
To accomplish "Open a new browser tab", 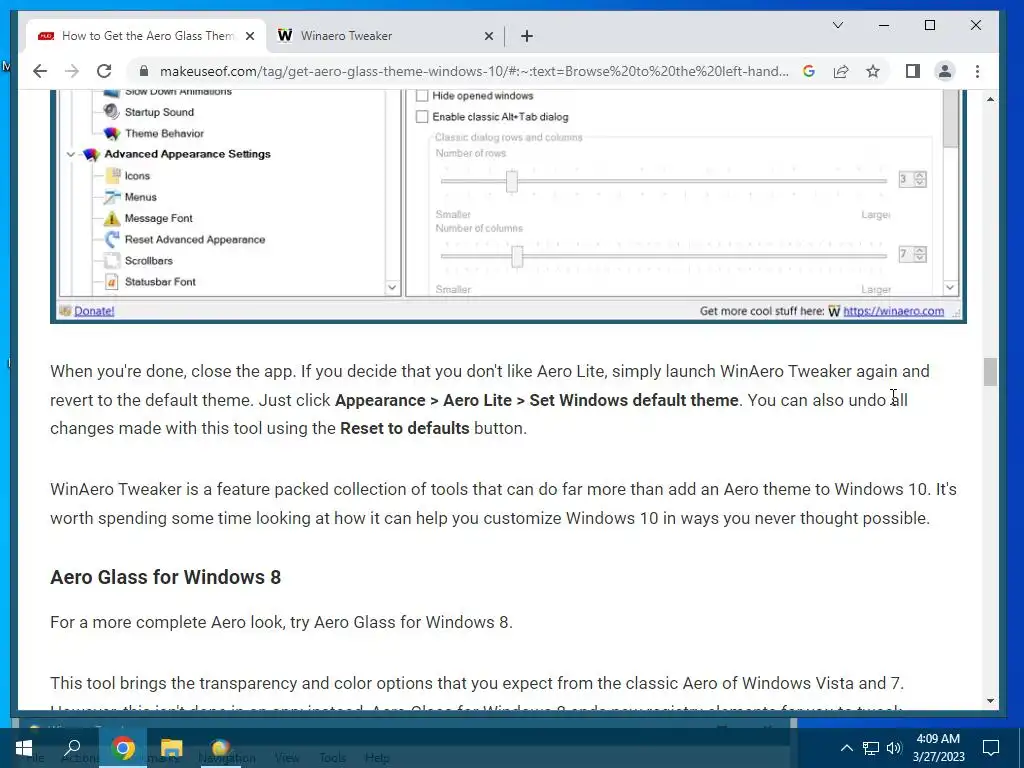I will 527,36.
